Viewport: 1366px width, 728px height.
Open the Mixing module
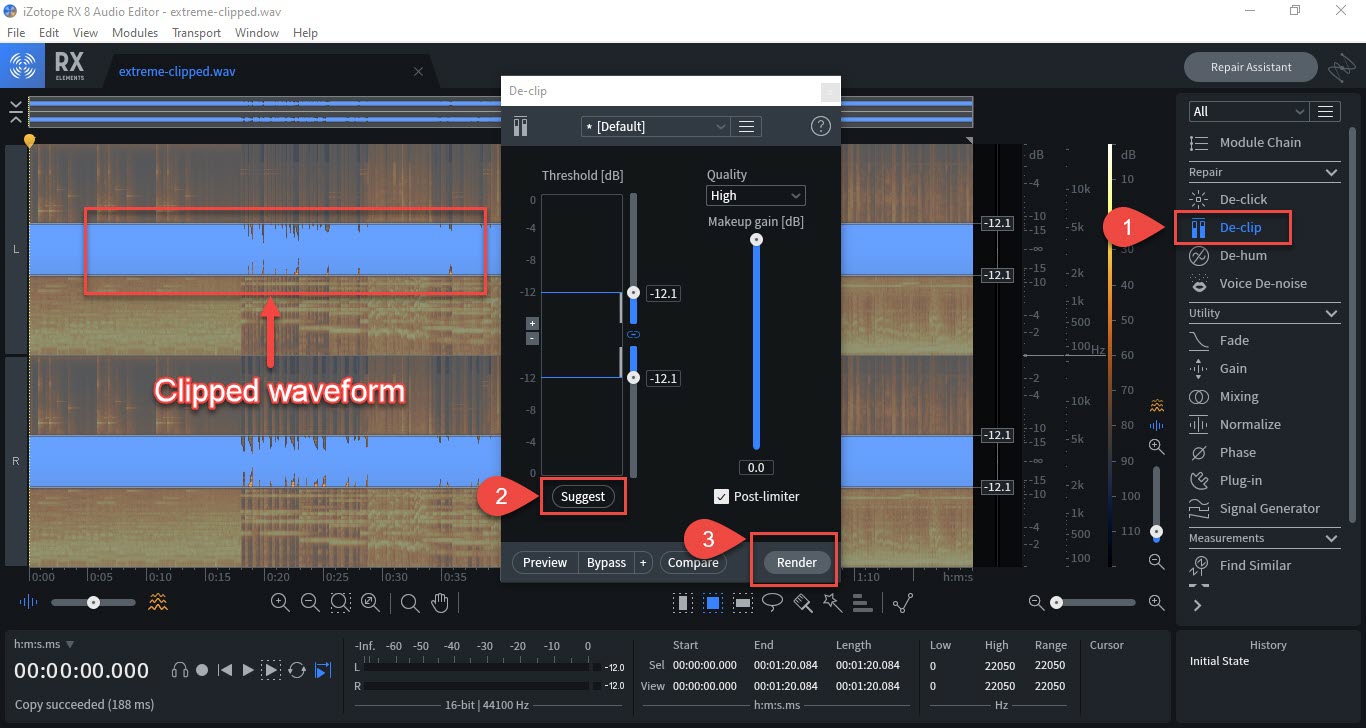[x=1239, y=396]
